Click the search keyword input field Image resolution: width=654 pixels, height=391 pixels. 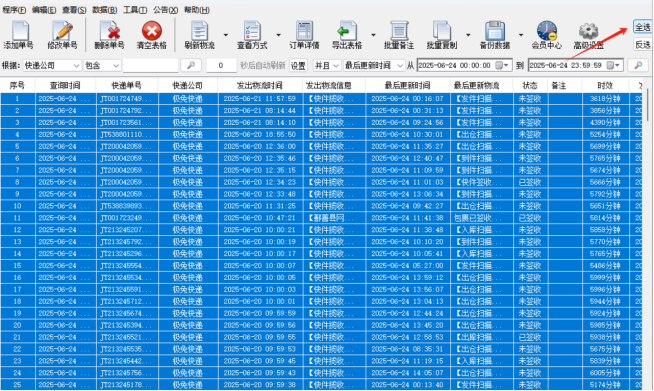[151, 66]
